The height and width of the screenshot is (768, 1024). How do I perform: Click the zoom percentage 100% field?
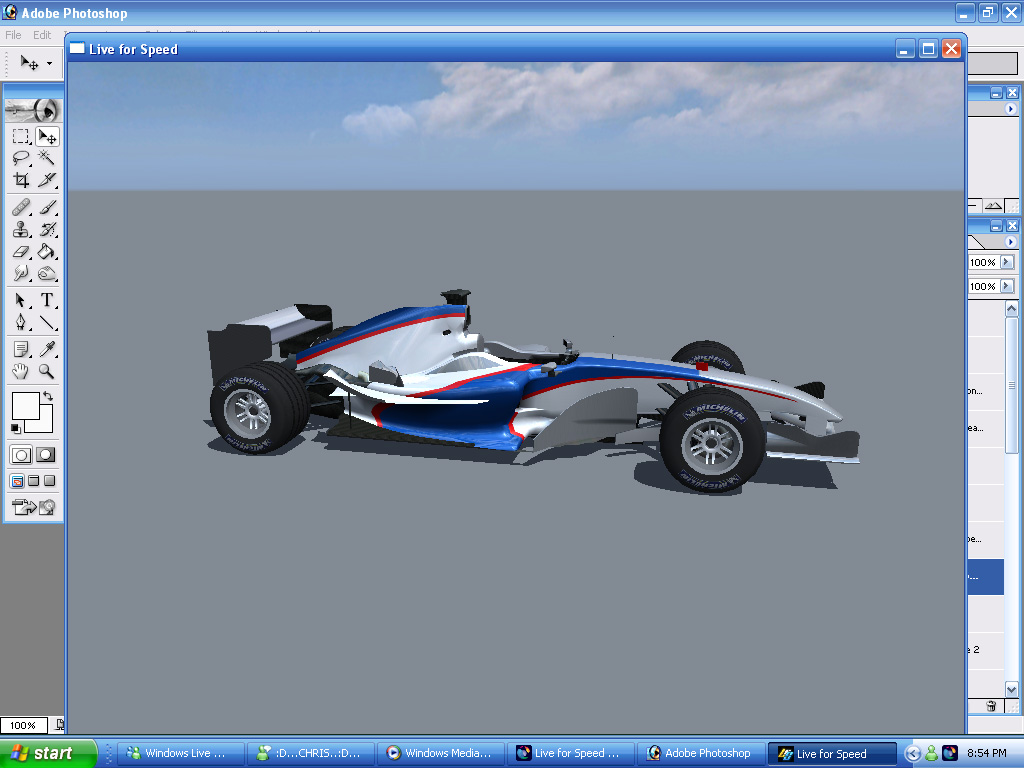(x=24, y=726)
